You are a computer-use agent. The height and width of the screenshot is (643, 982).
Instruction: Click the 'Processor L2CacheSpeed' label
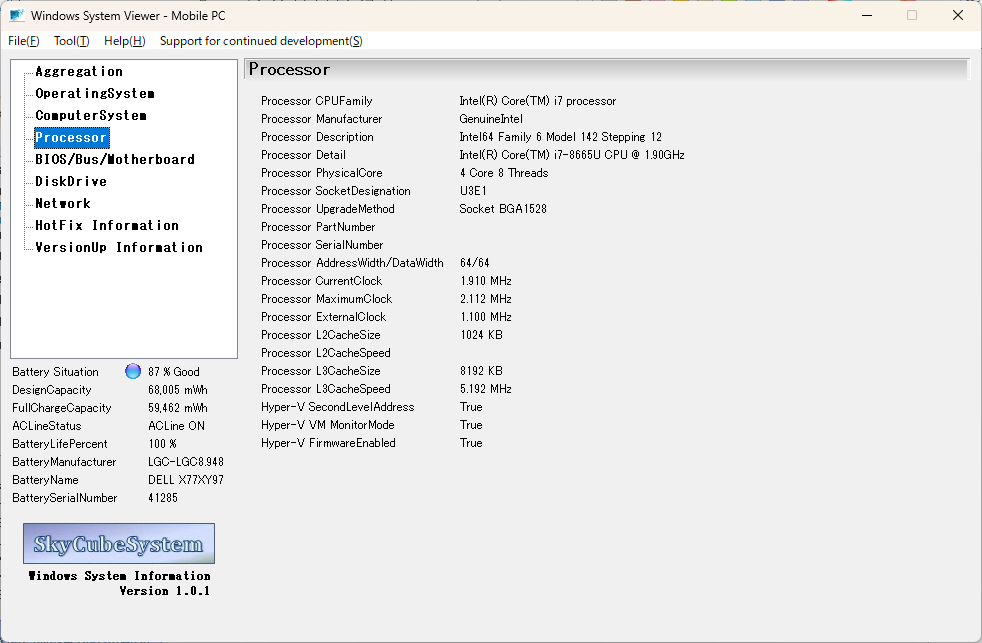click(x=326, y=353)
